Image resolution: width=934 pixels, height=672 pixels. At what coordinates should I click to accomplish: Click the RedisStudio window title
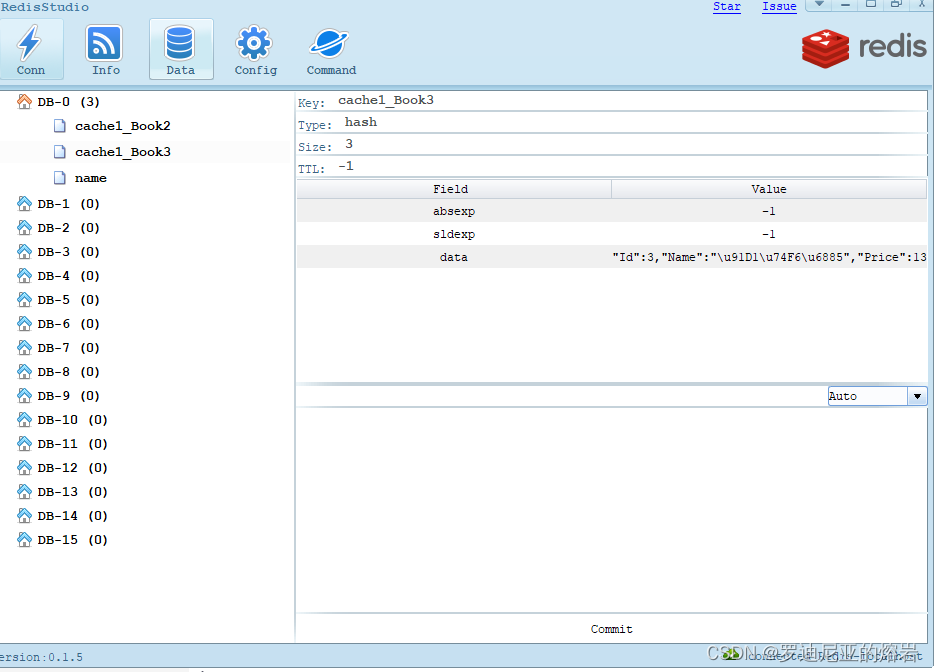(45, 7)
